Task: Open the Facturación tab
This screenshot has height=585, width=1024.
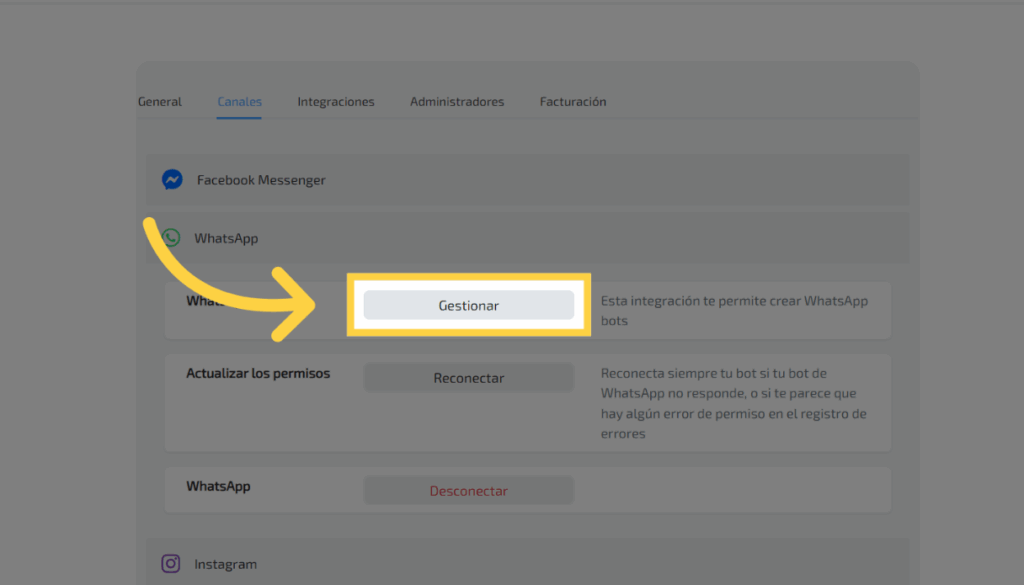Action: pos(572,102)
